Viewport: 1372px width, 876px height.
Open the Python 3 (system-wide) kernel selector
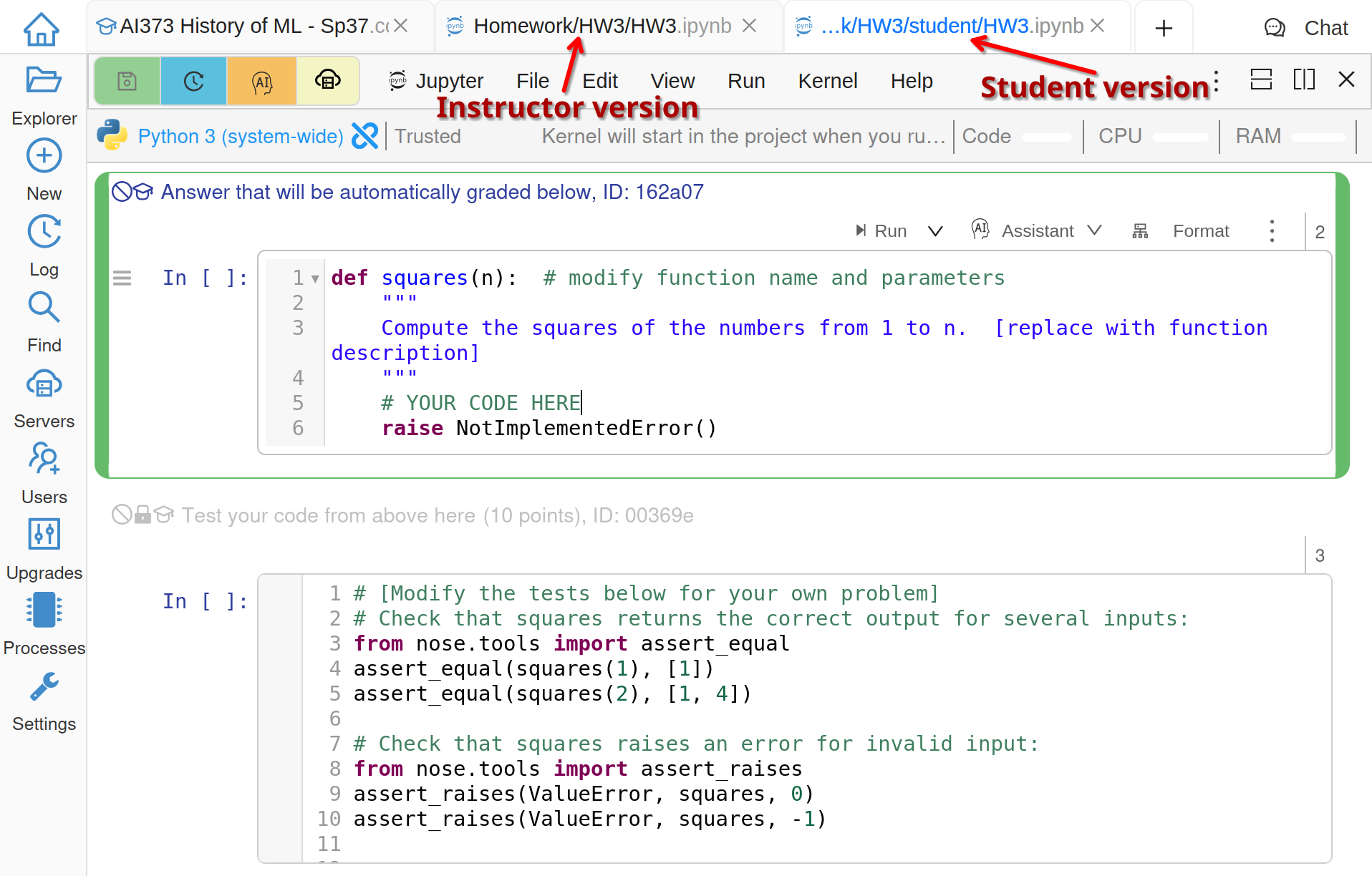[240, 136]
